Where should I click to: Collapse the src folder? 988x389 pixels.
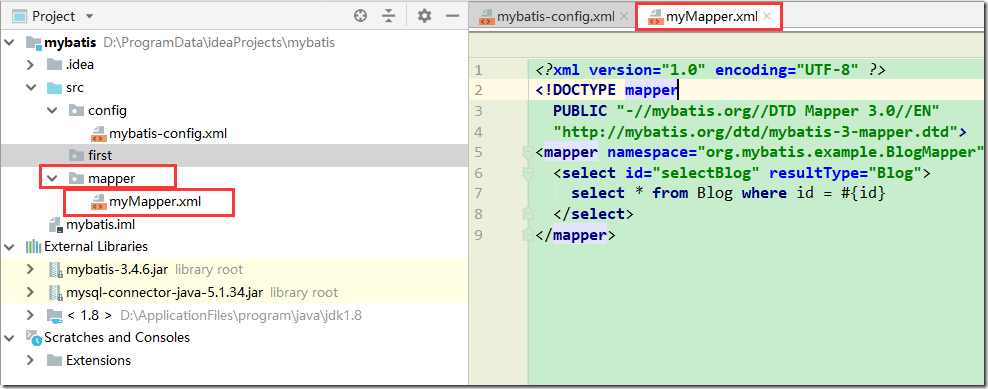click(30, 88)
